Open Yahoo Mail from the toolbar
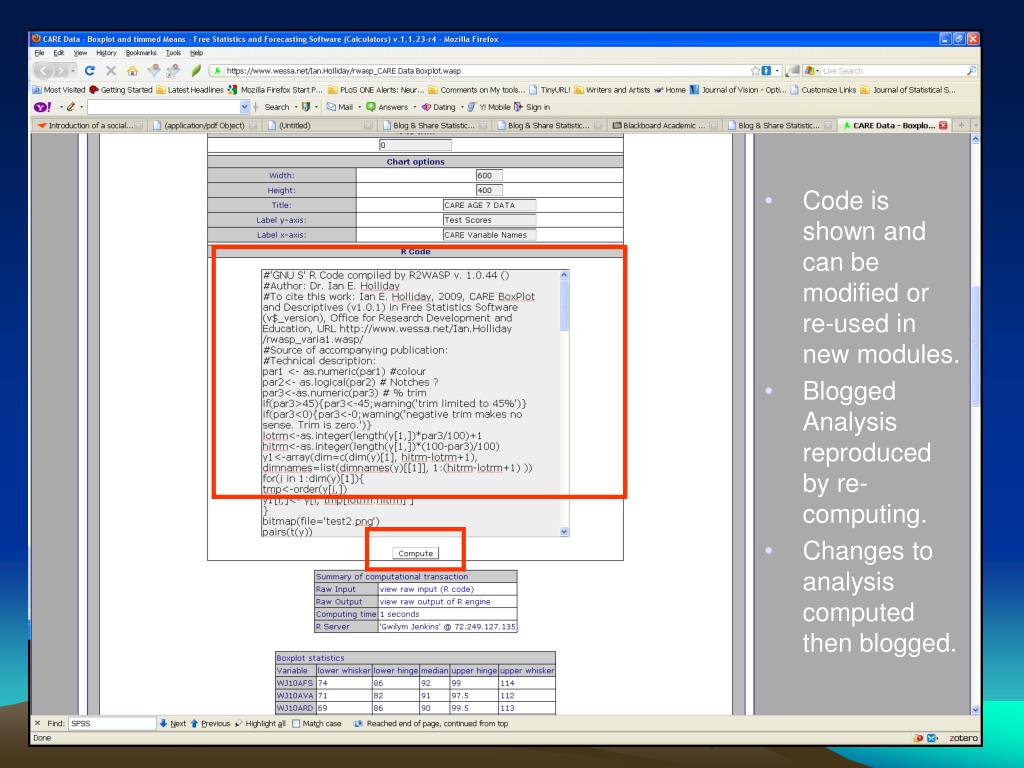 (340, 107)
